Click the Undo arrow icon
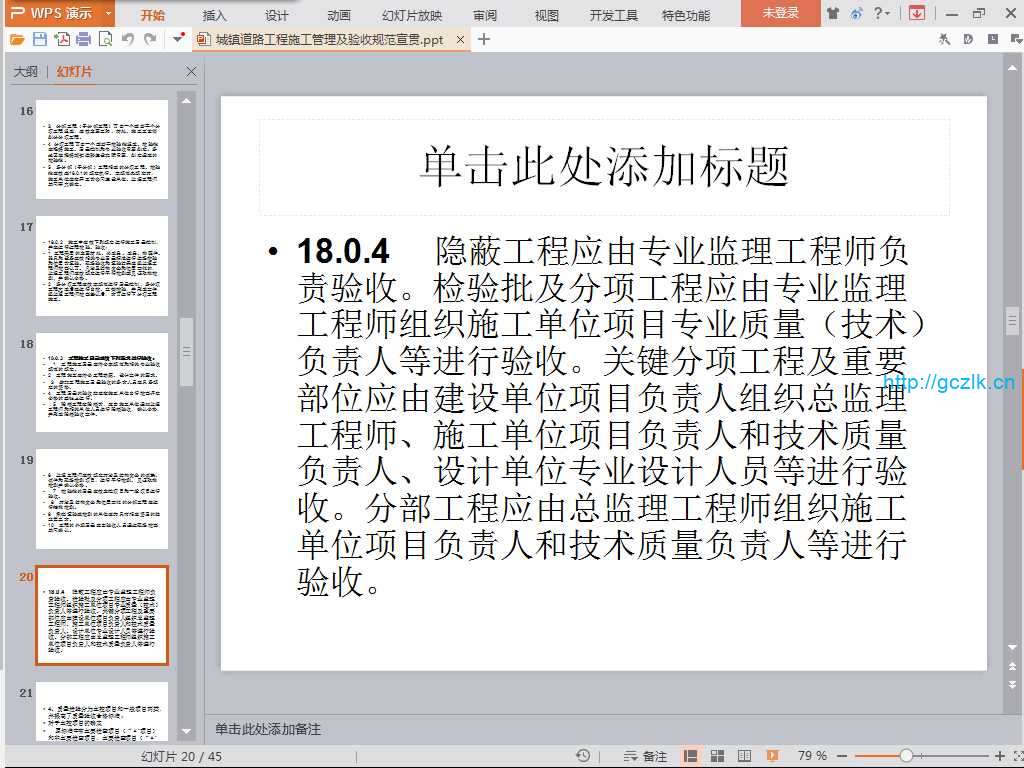 128,39
